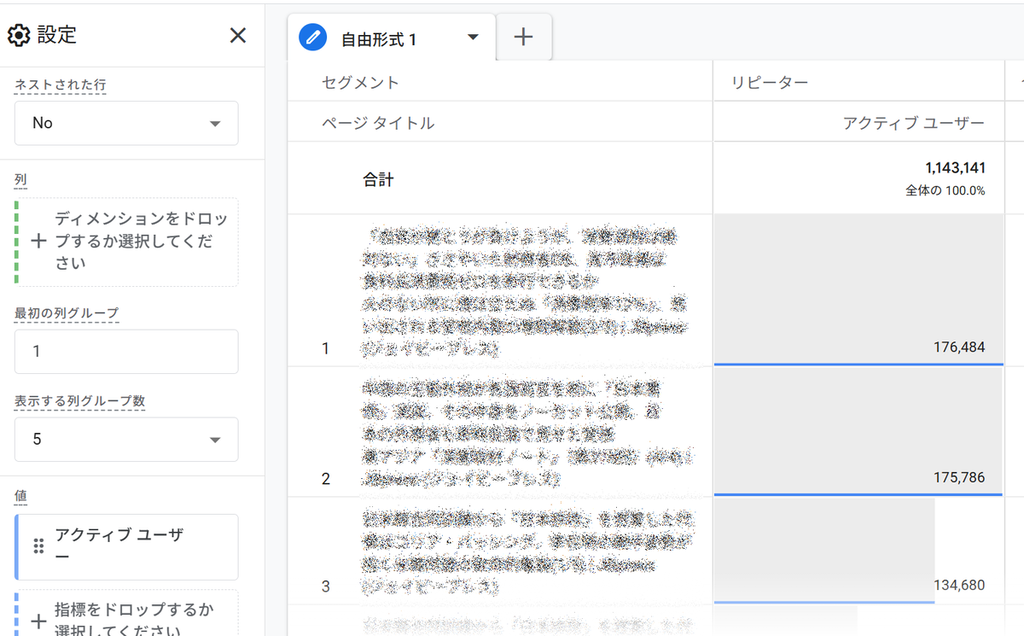
Task: Click plus icon to add a metric
Action: (x=39, y=621)
